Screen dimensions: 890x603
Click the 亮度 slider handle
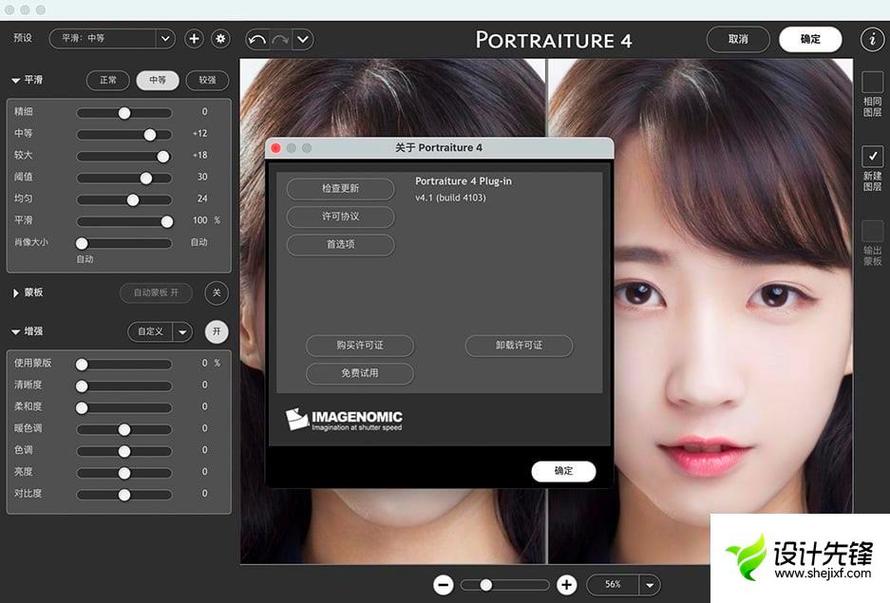pos(124,473)
